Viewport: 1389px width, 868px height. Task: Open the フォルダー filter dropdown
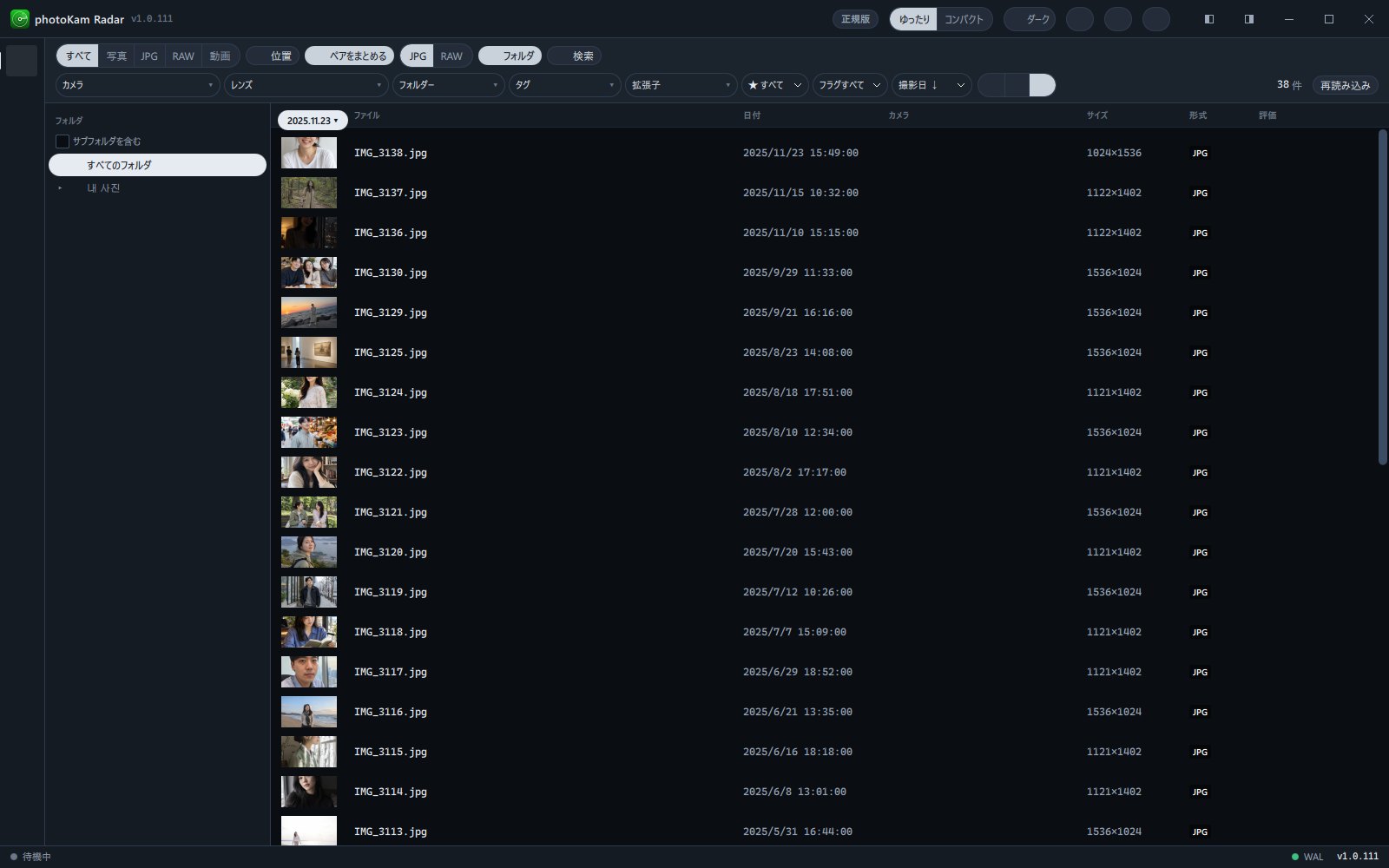coord(448,85)
